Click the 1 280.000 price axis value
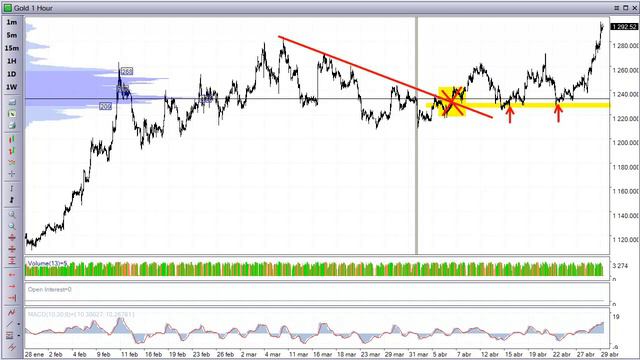Screen dimensions: 640x360 point(625,46)
